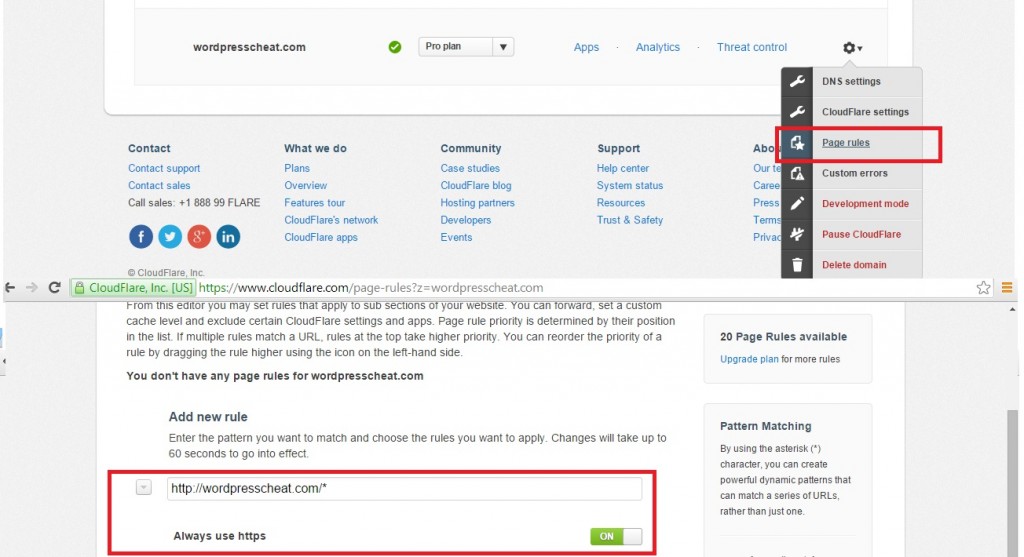1024x557 pixels.
Task: Click the 'Add new rule' heading
Action: [208, 417]
